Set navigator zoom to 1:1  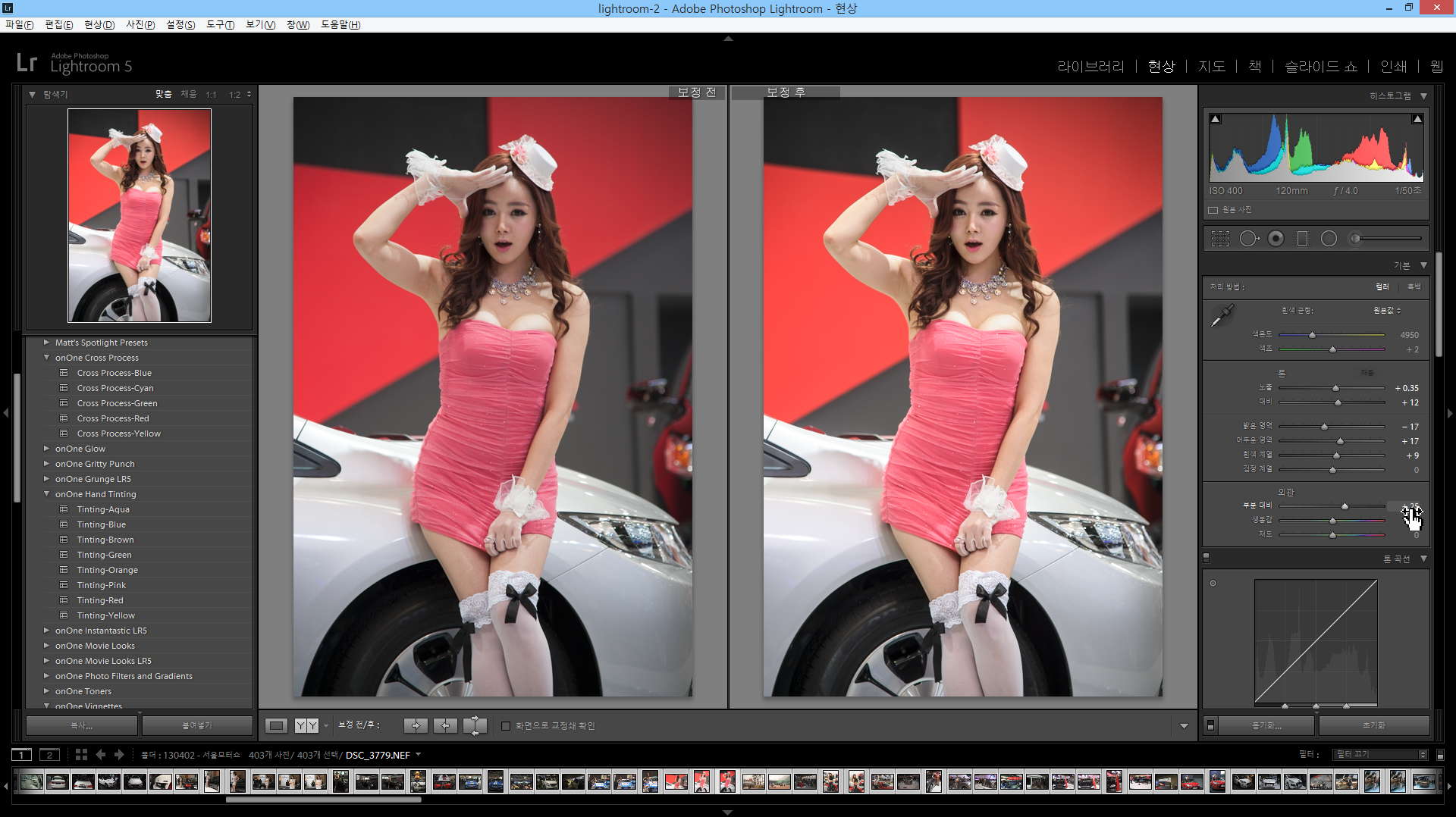click(x=211, y=95)
